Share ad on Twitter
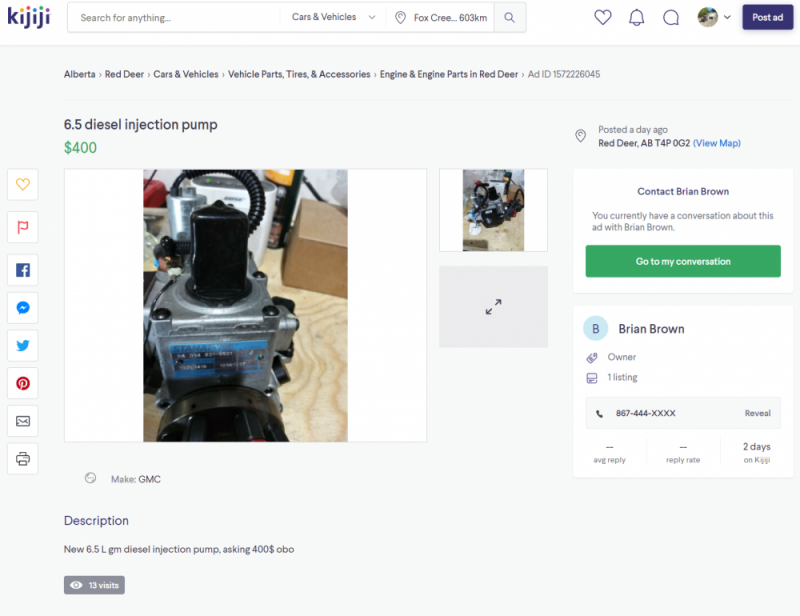800x616 pixels. [23, 346]
